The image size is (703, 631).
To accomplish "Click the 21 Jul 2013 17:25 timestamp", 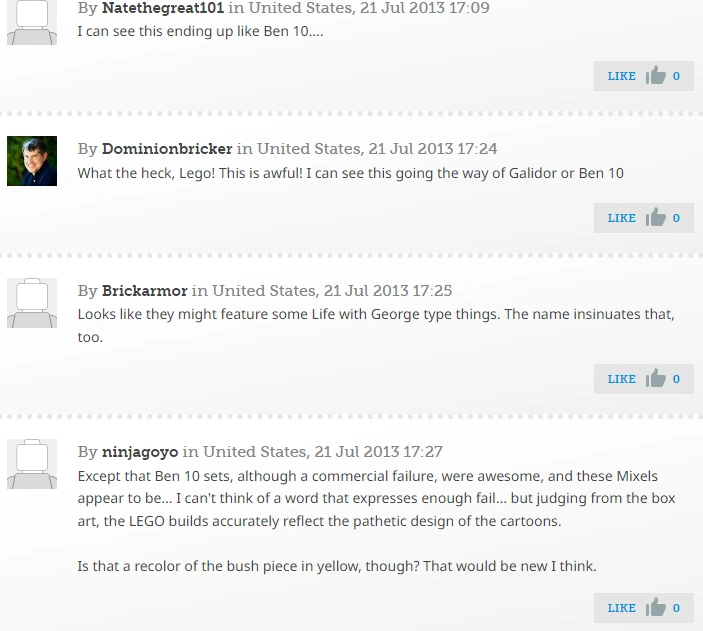I will (388, 291).
